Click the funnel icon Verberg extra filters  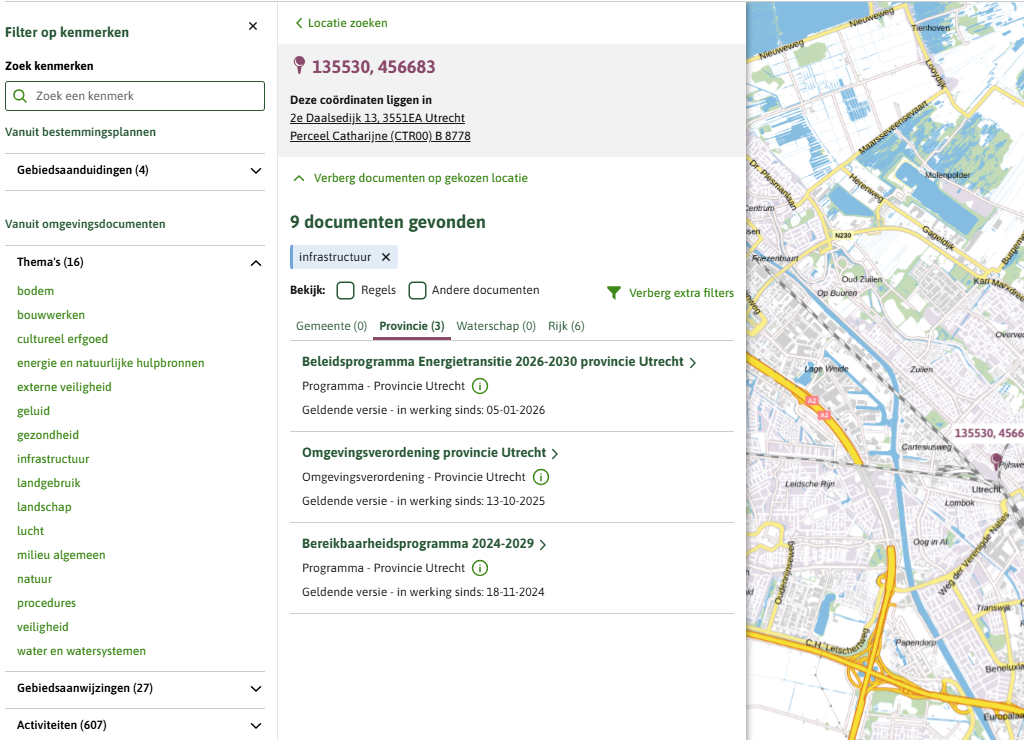[x=614, y=293]
